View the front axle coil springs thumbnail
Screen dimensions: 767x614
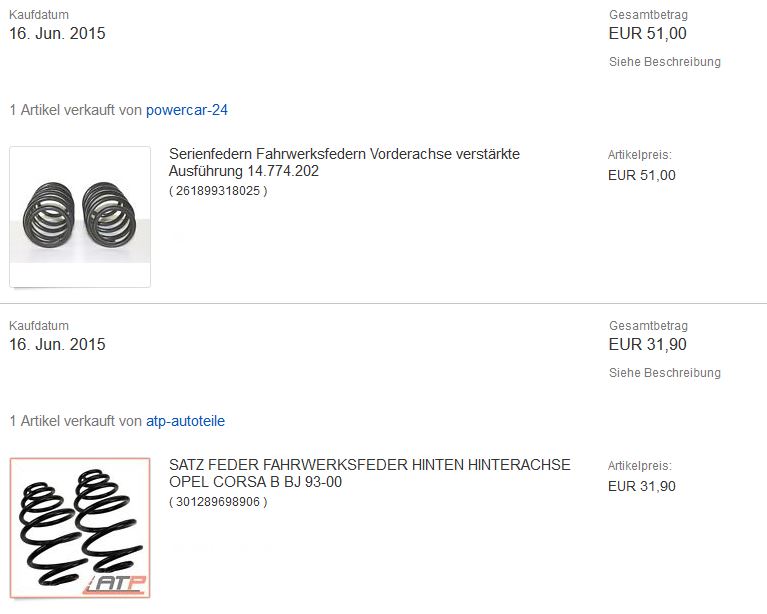coord(80,217)
